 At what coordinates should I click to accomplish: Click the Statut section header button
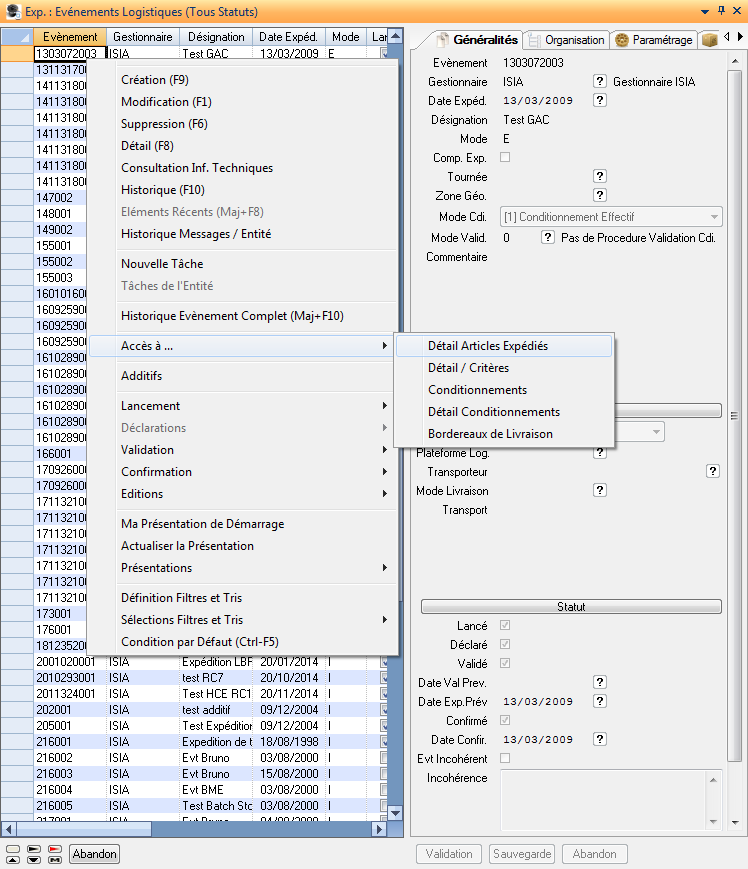(571, 606)
